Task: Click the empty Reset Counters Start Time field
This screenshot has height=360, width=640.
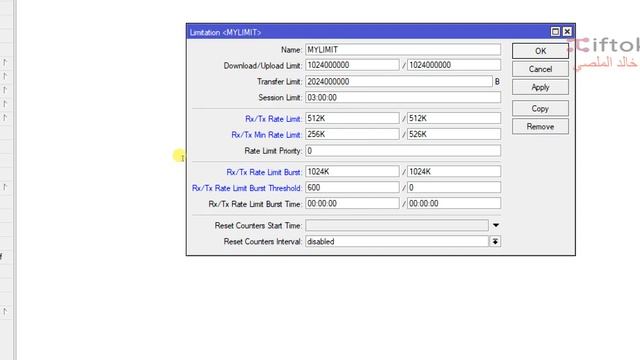Action: tap(397, 225)
